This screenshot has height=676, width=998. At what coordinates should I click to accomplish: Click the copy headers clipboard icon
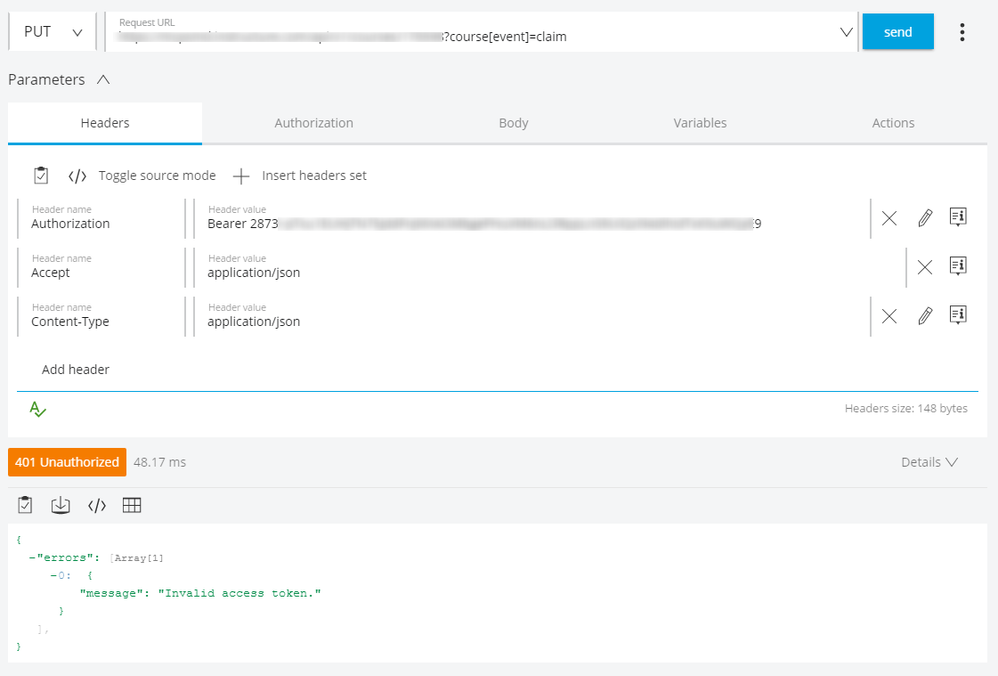point(41,176)
